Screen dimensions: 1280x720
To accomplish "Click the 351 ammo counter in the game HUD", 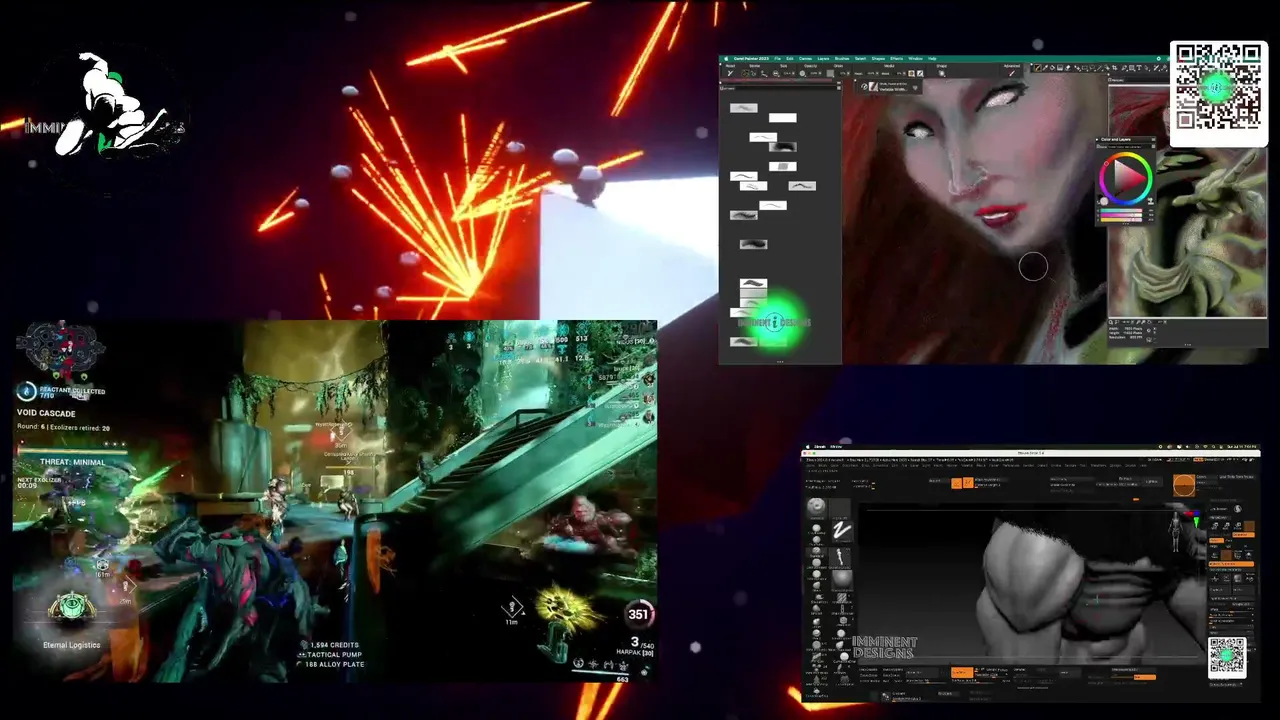I will [x=639, y=614].
